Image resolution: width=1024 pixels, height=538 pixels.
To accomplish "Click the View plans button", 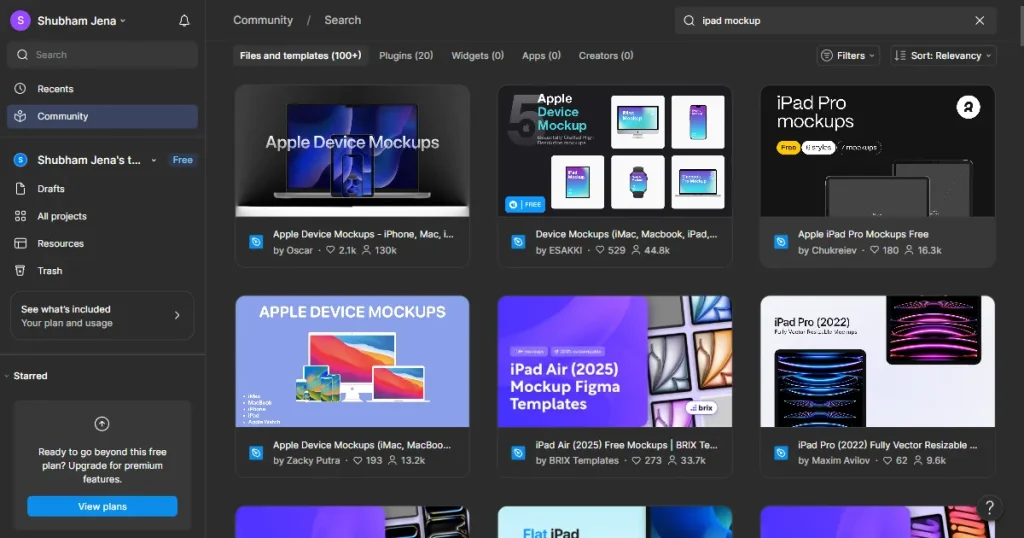I will 102,507.
